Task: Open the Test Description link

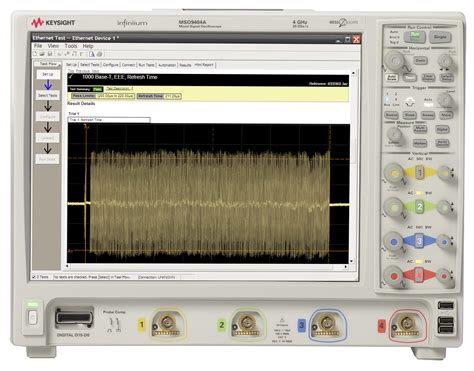Action: pyautogui.click(x=120, y=89)
